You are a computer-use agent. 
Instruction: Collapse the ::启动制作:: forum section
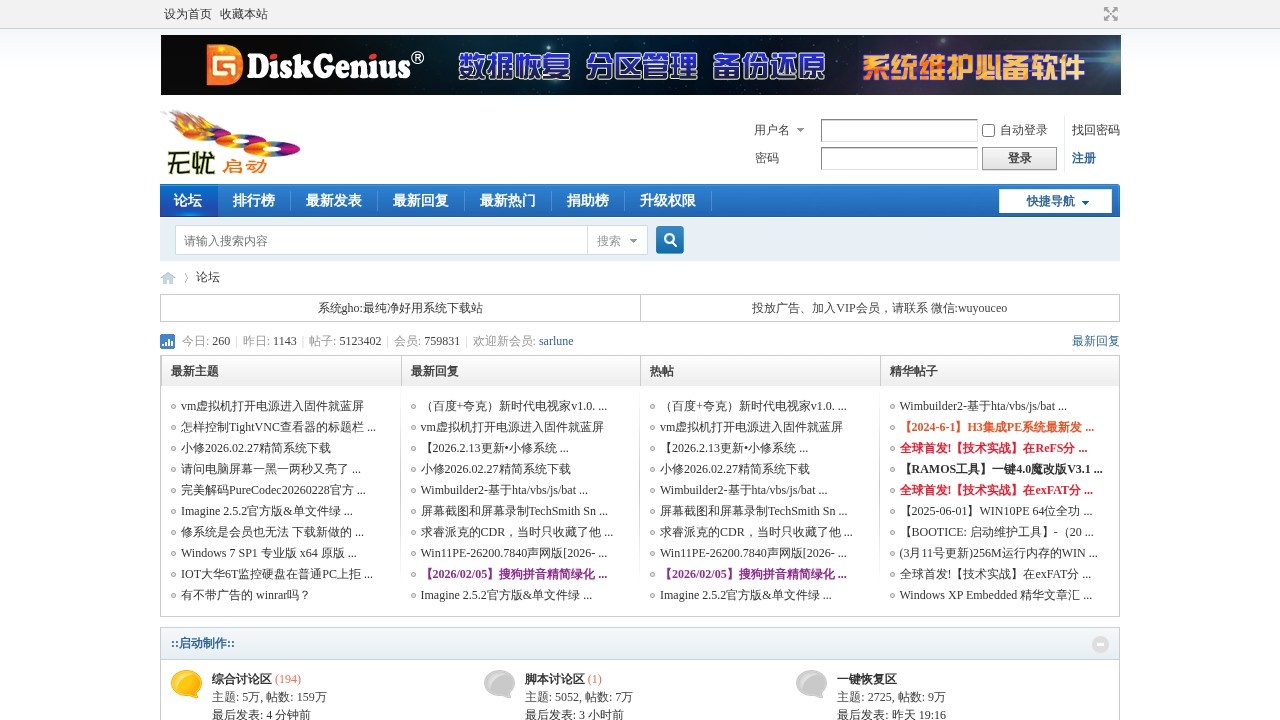[1102, 644]
